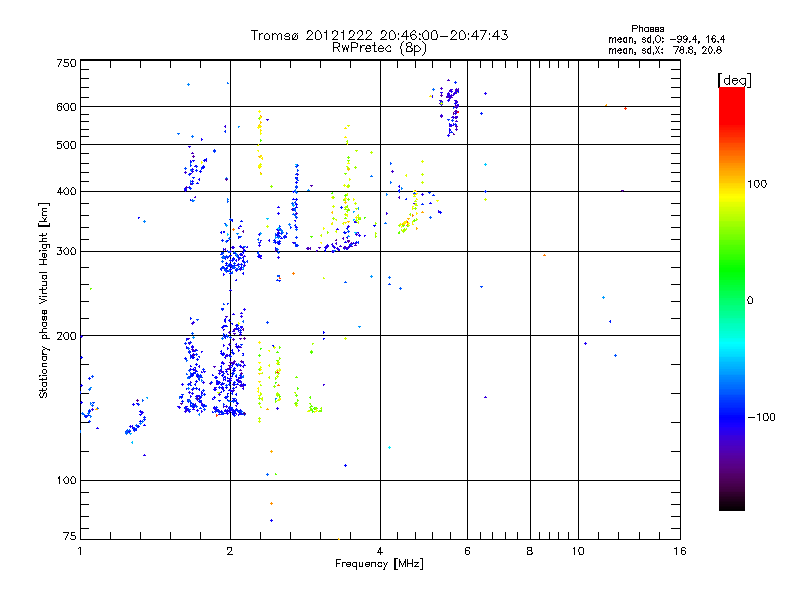
Task: Select the 'RwPretec (8p)' subtitle text
Action: pos(379,48)
